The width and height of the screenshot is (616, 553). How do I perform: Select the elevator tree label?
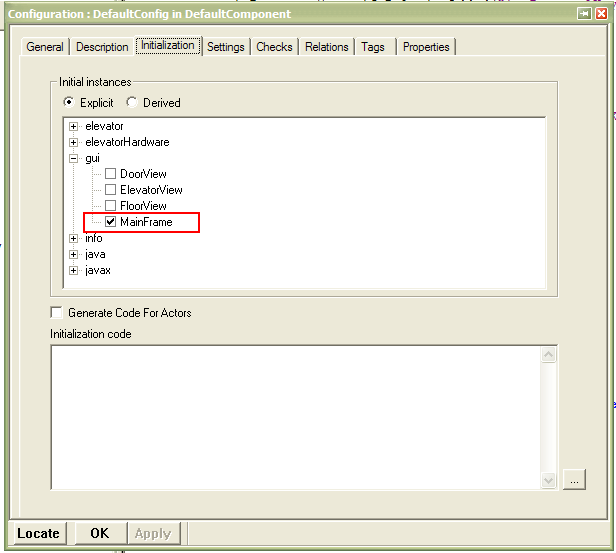(104, 126)
